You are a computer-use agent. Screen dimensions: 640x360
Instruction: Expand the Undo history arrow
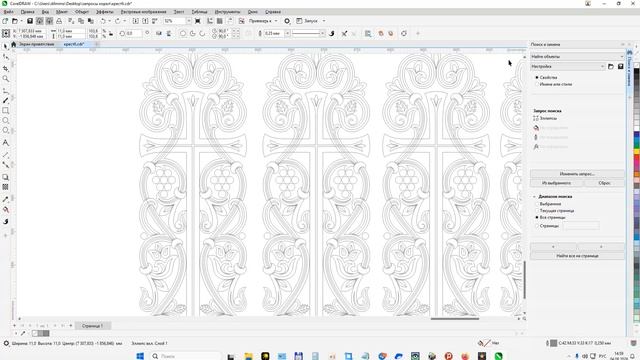[109, 21]
